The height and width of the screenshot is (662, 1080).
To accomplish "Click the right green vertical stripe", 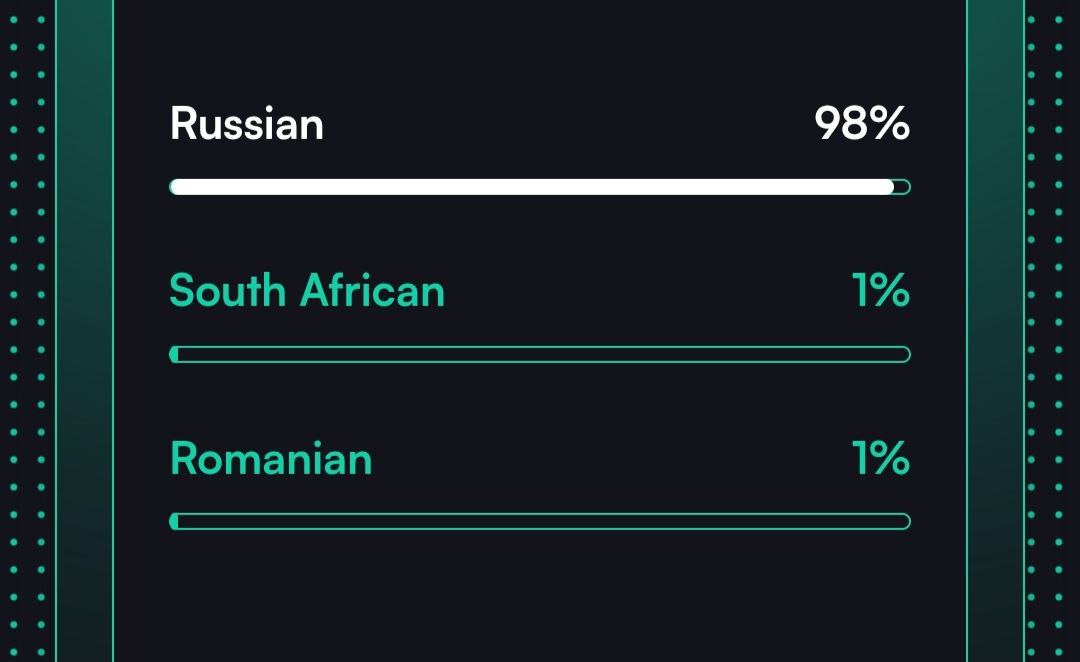I will pos(996,330).
